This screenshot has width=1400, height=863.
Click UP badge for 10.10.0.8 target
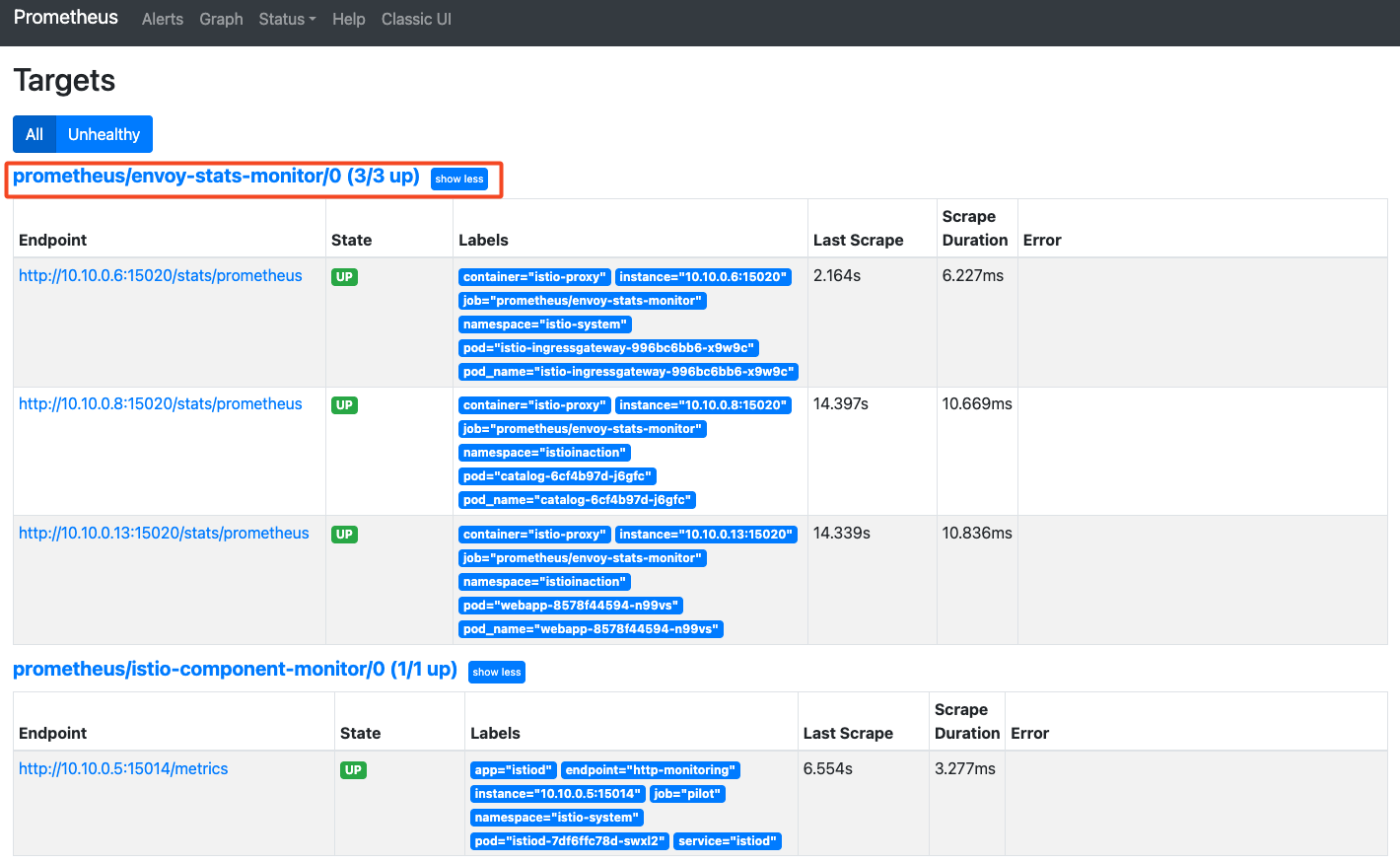(x=344, y=405)
